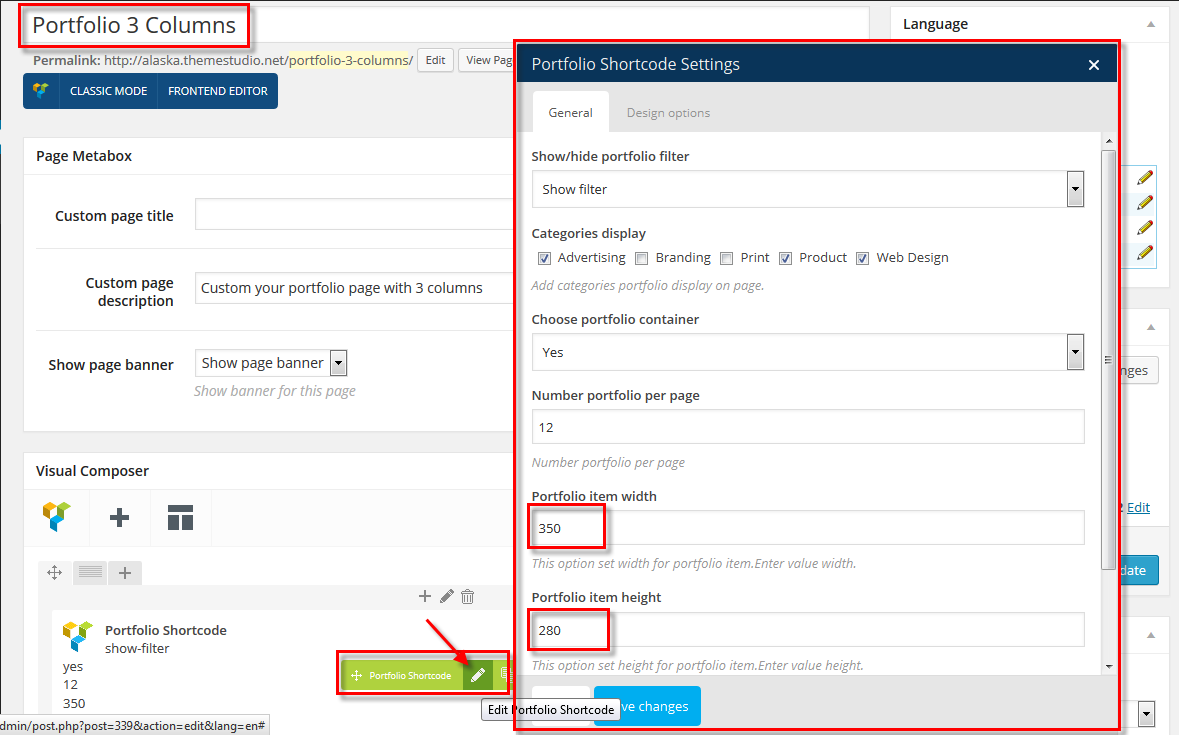Click the Page Metabox heading
Image resolution: width=1179 pixels, height=735 pixels.
pos(84,156)
